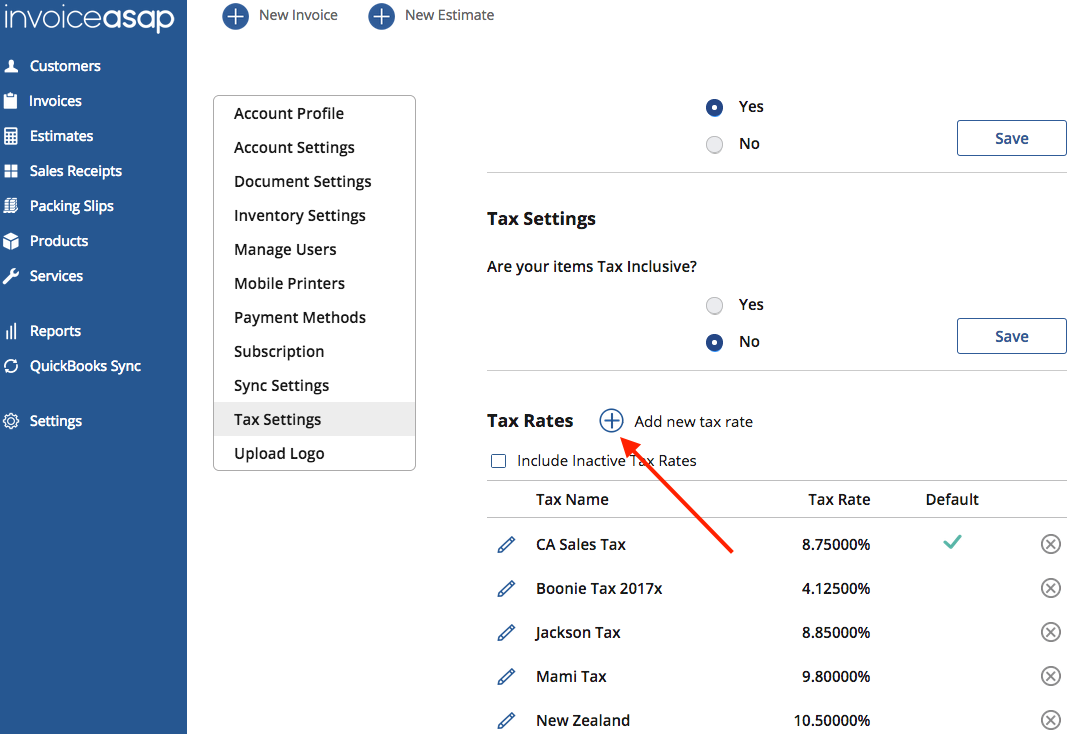
Task: Check Include Inactive Tax Rates checkbox
Action: coord(498,461)
